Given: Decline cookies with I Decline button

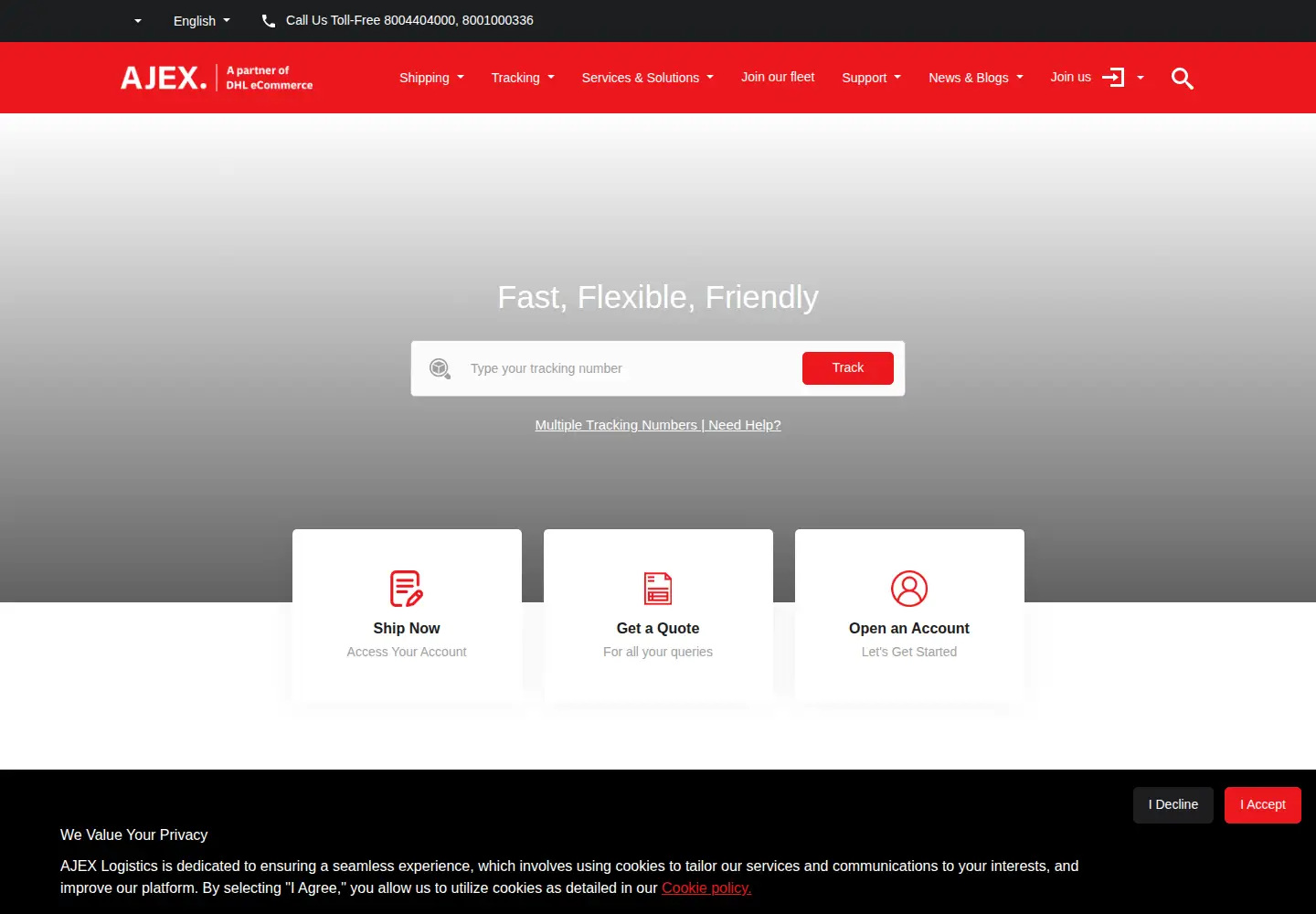Looking at the screenshot, I should pos(1173,805).
